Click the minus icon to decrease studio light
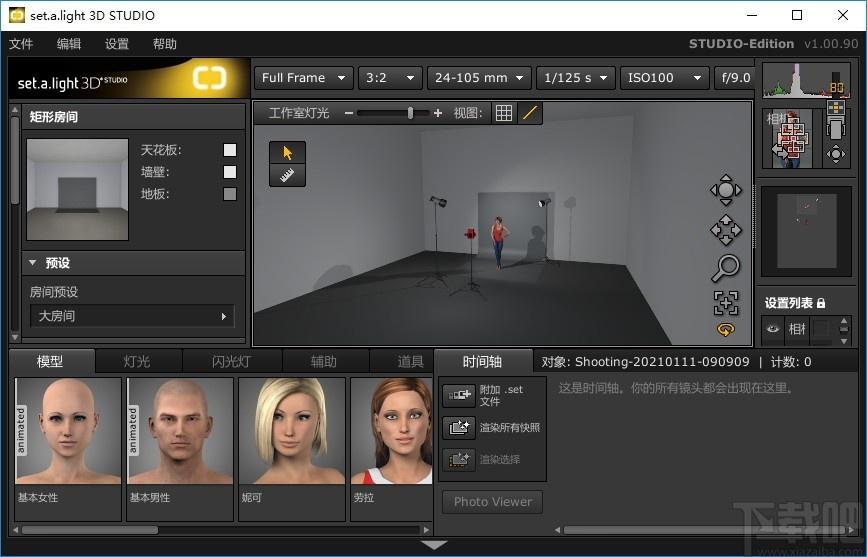867x557 pixels. 348,113
